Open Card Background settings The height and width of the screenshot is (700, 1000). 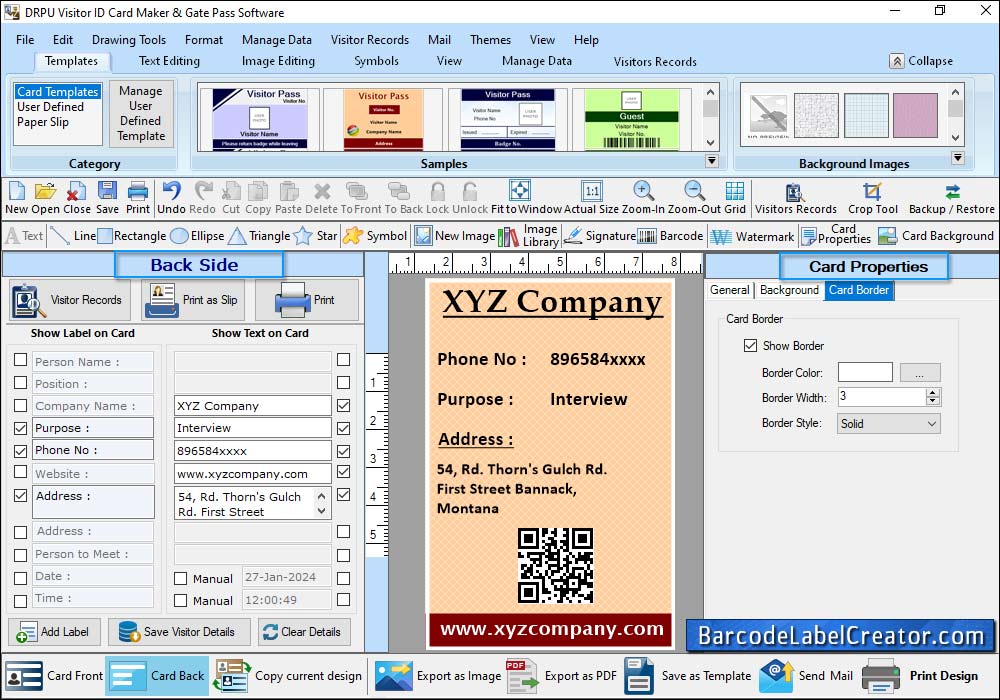pos(936,236)
